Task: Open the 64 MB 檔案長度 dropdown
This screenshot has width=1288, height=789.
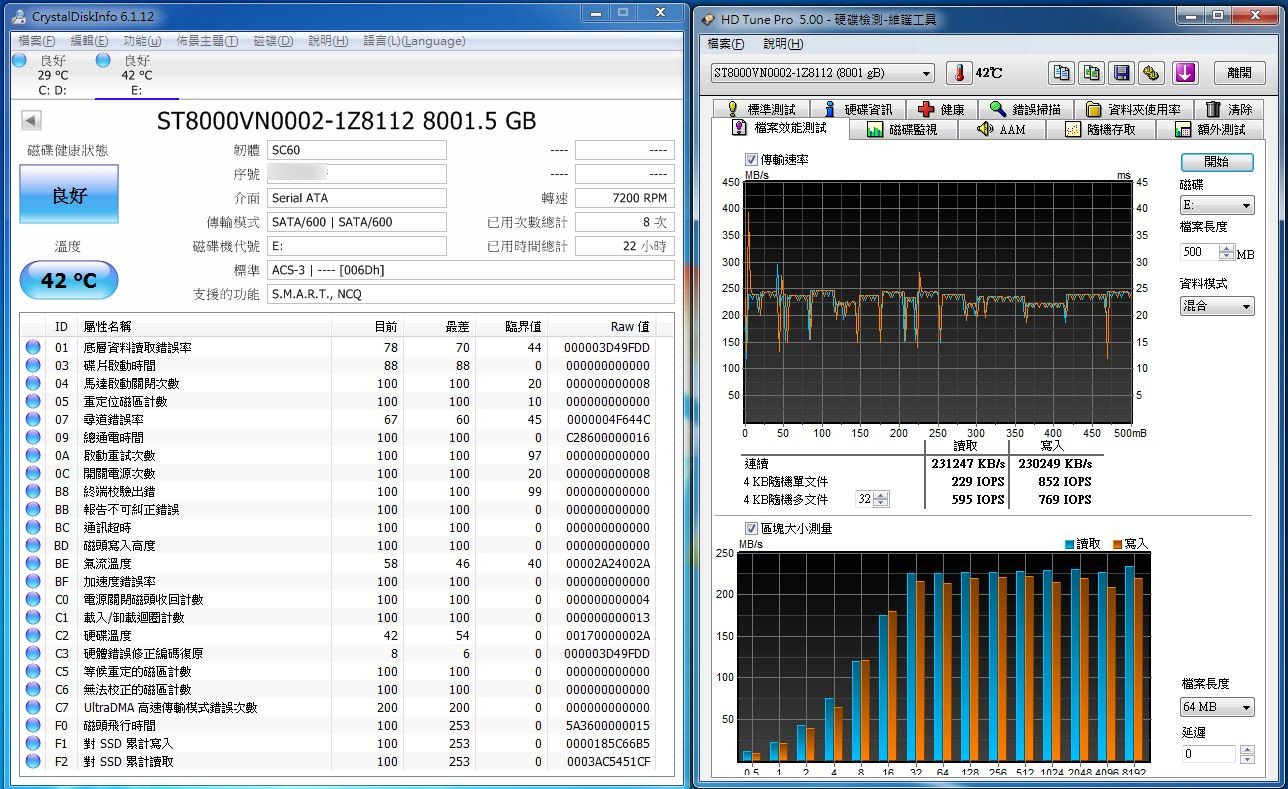Action: (x=1216, y=707)
